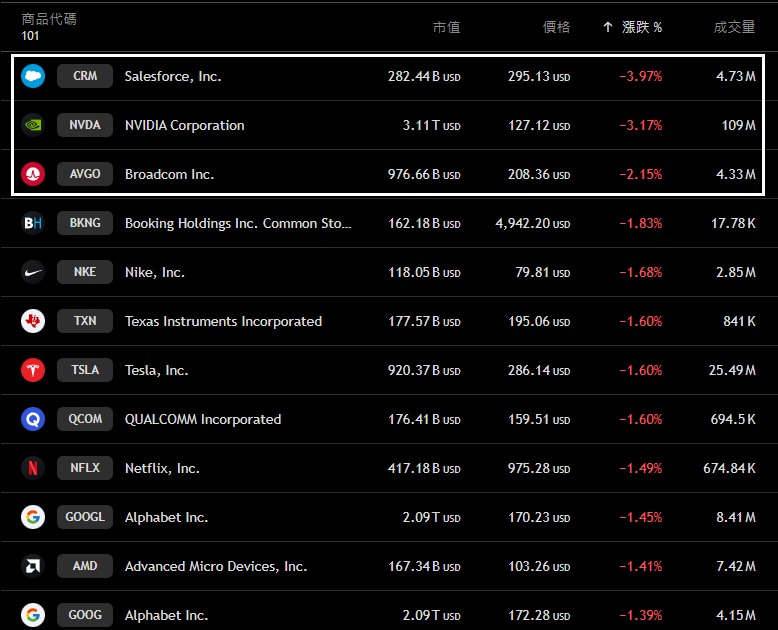Click the Netflix N logo icon
This screenshot has height=630, width=778.
point(33,468)
